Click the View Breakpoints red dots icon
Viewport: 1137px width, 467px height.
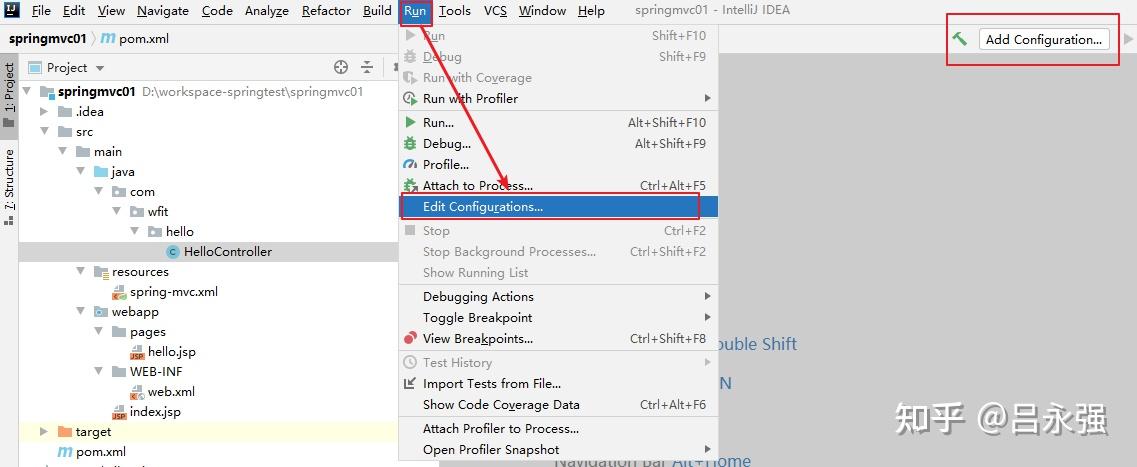click(x=410, y=339)
